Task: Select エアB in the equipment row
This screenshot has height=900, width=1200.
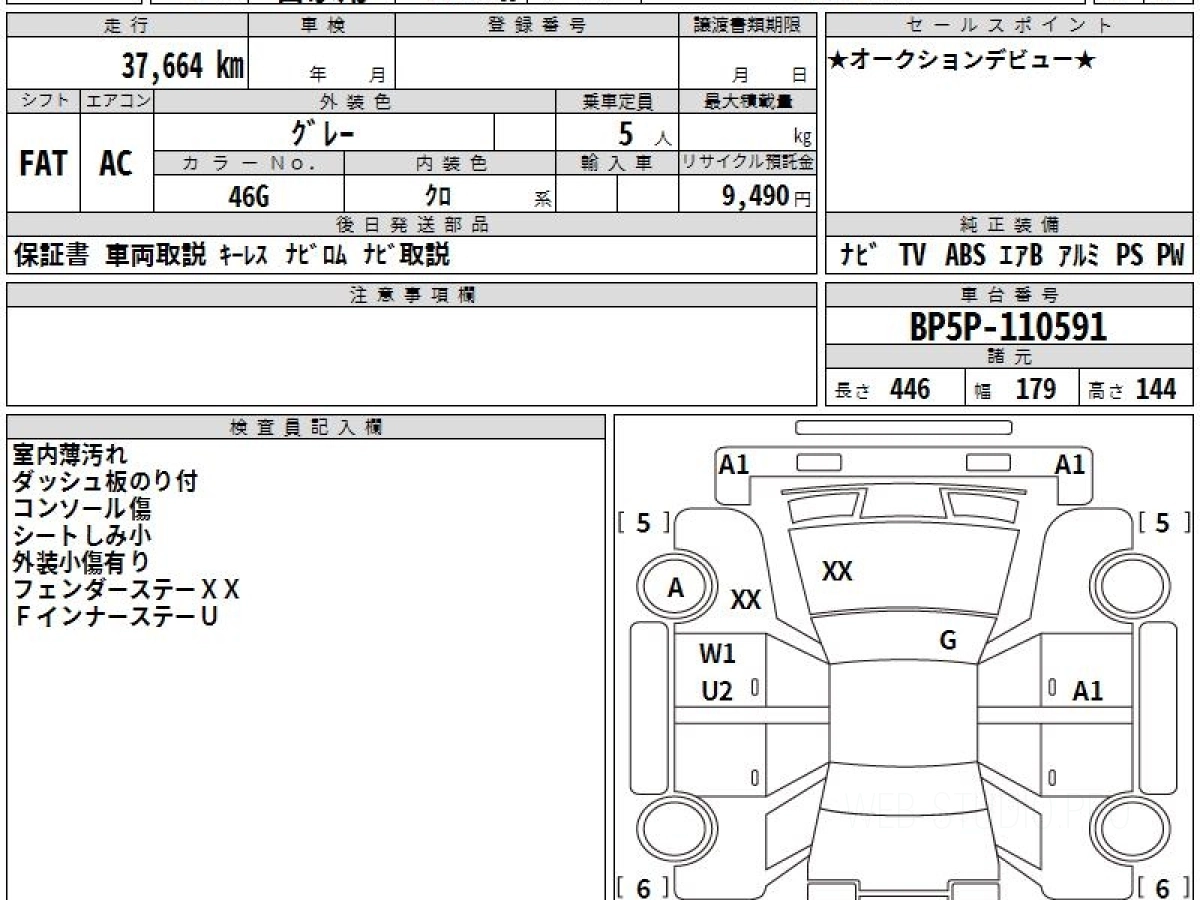Action: tap(1021, 255)
